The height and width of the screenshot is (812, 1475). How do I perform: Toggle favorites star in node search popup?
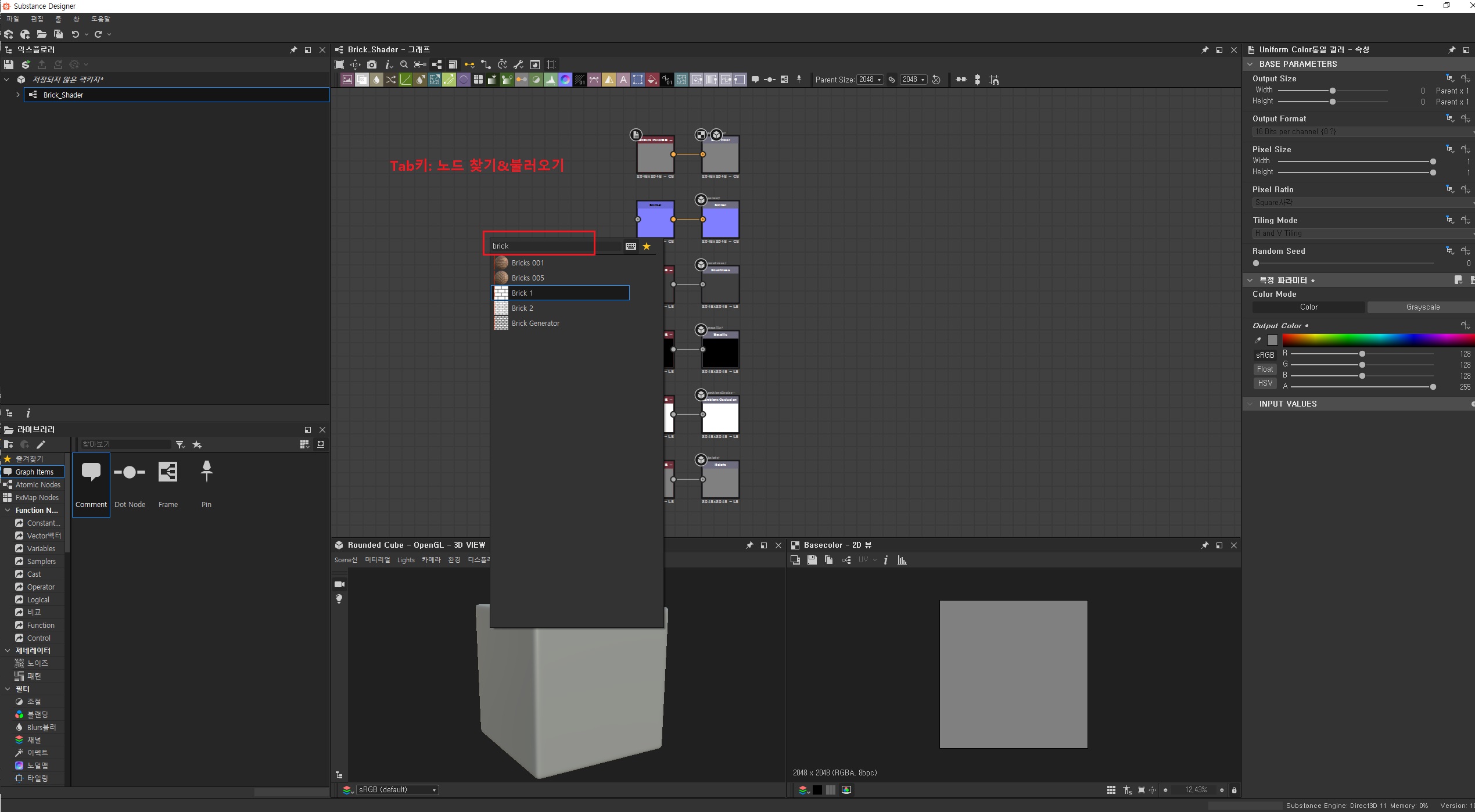pyautogui.click(x=647, y=246)
